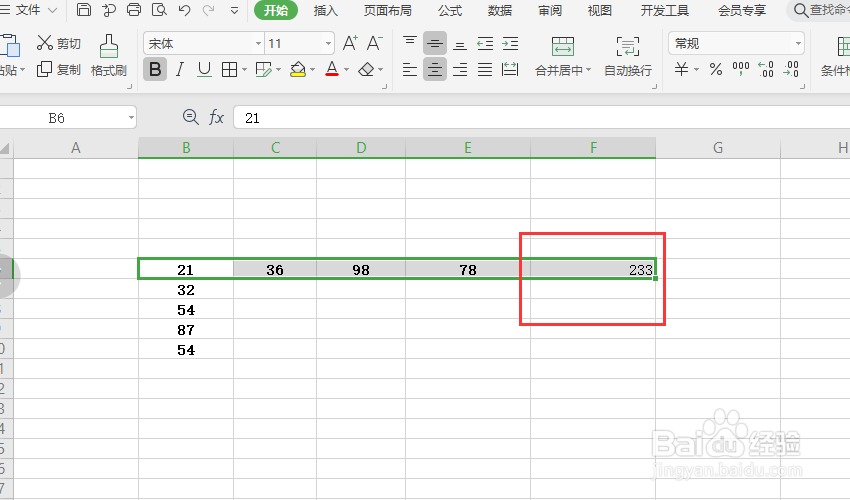
Task: Expand the Name Box dropdown arrow
Action: click(131, 118)
